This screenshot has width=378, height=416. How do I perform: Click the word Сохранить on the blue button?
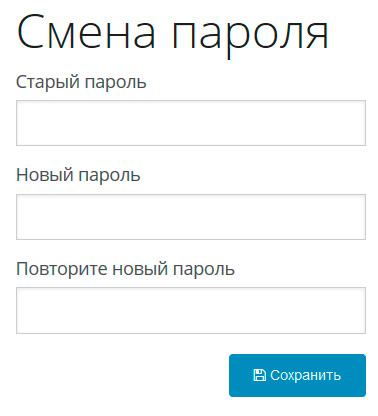306,375
